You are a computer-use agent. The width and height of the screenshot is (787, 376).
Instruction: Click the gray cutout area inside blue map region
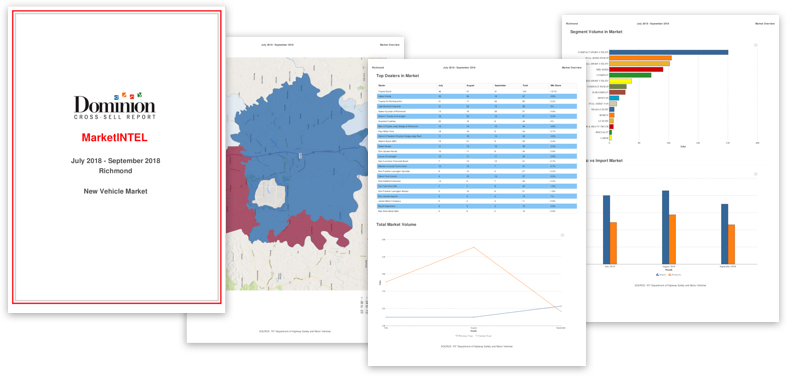click(x=269, y=193)
